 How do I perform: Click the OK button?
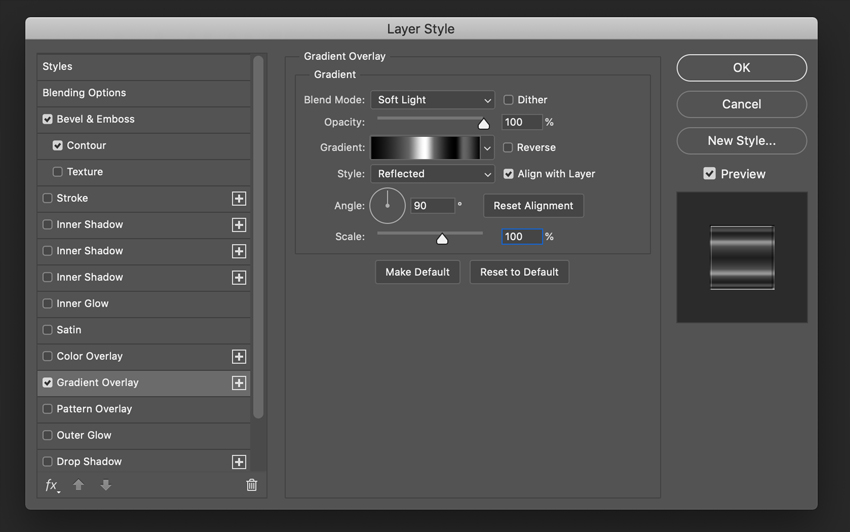coord(742,68)
